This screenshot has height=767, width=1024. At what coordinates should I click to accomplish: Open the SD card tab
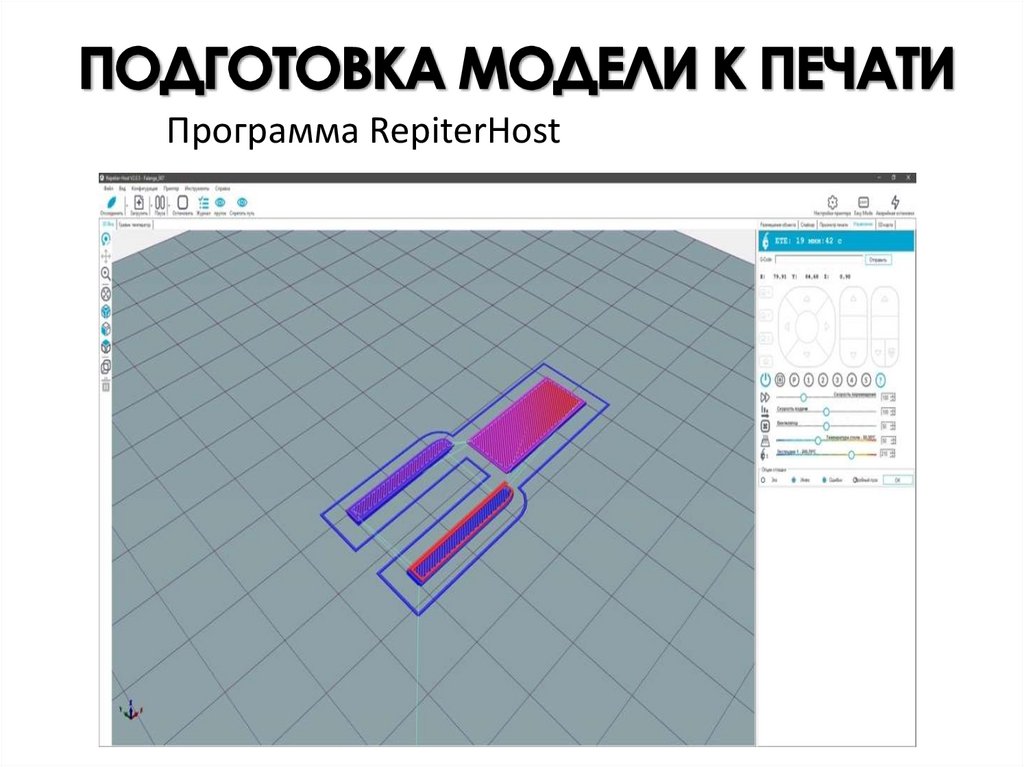(x=886, y=225)
